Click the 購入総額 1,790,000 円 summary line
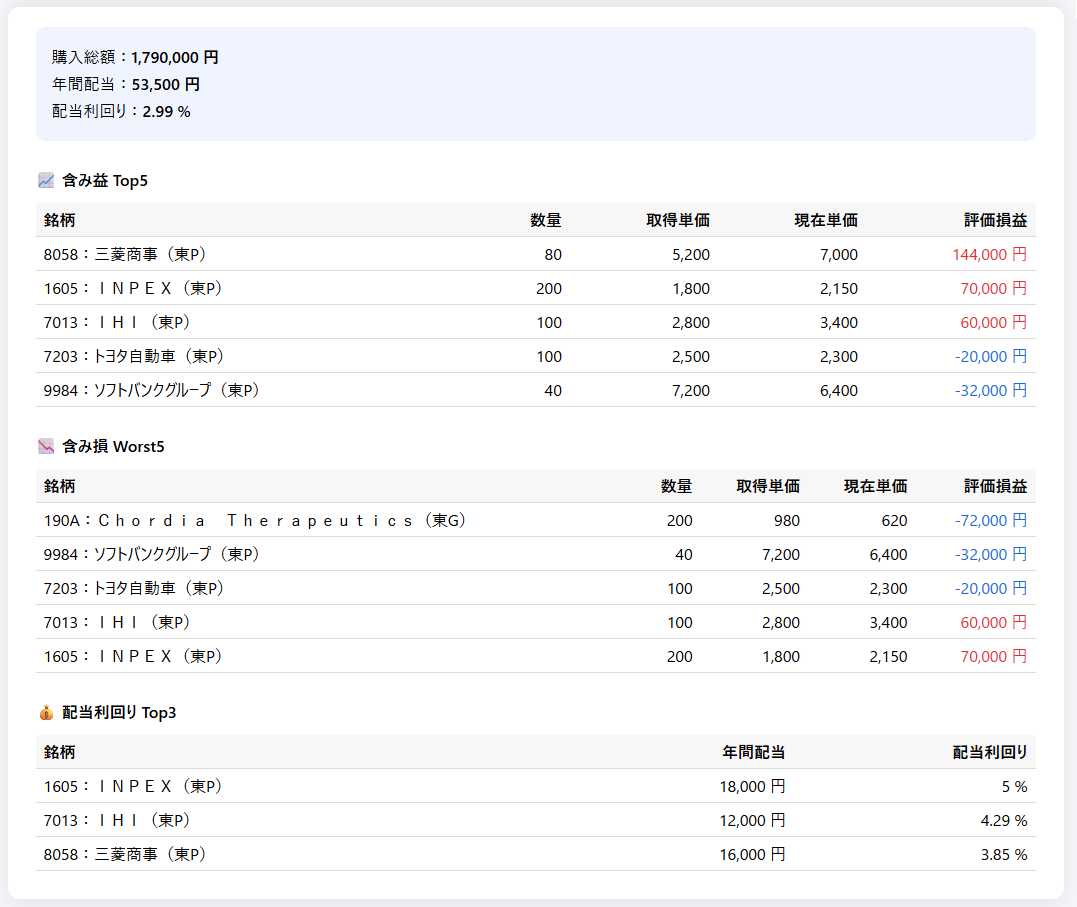 click(x=135, y=58)
